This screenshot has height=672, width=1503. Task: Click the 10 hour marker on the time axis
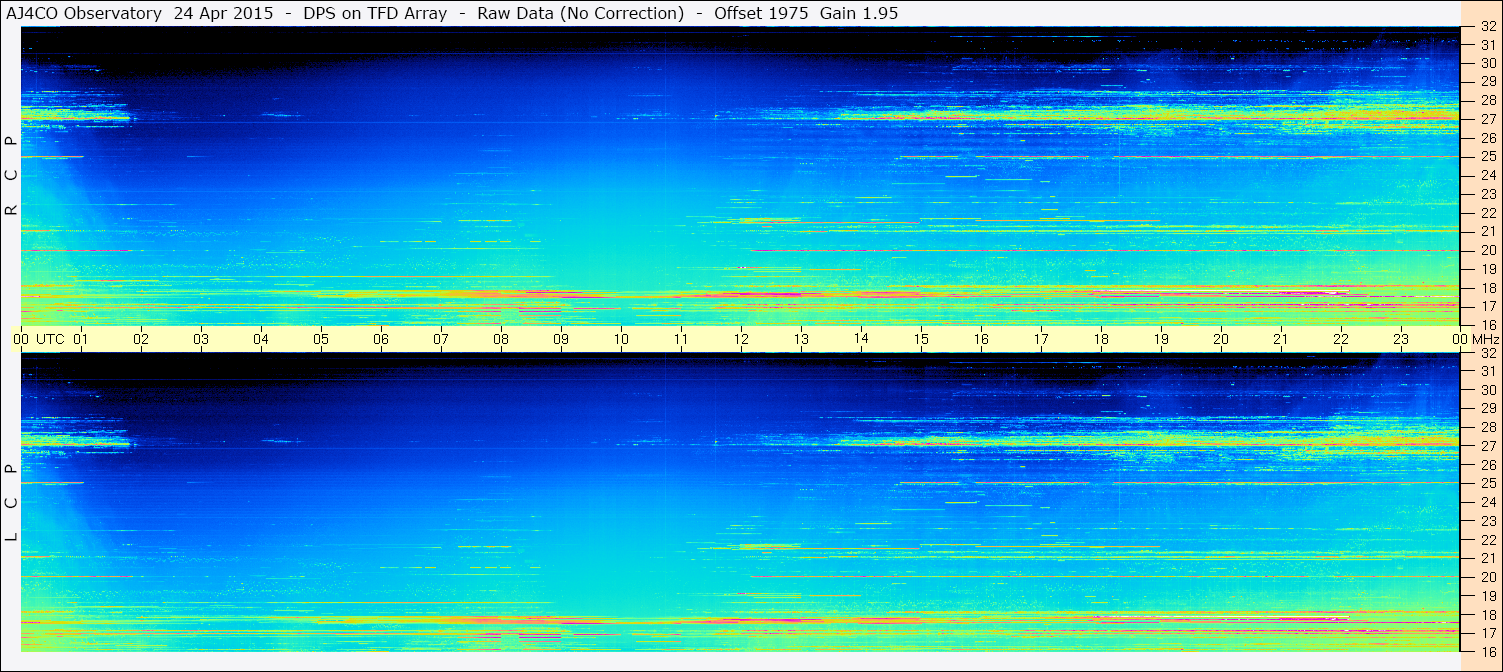click(621, 339)
